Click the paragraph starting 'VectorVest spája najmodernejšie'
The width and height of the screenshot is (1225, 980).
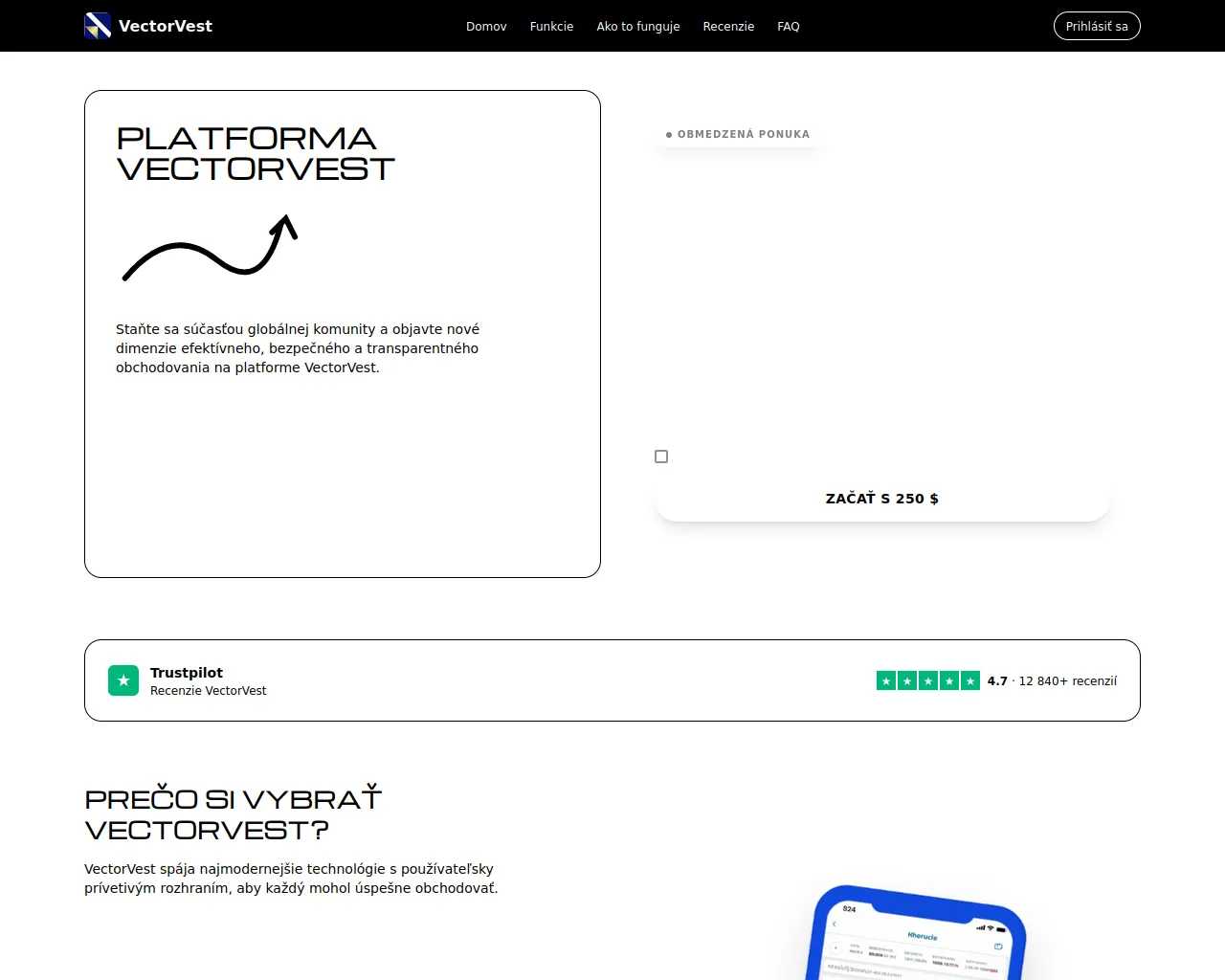coord(291,879)
